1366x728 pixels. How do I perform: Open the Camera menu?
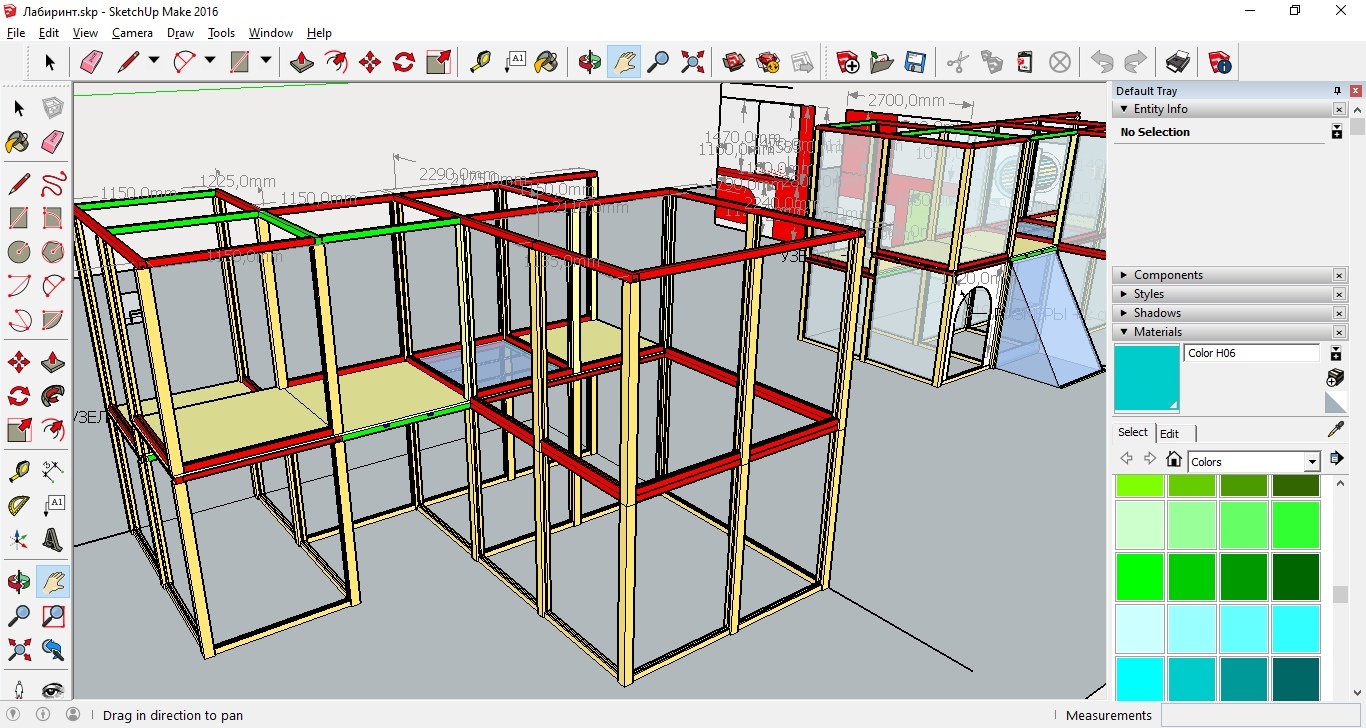pyautogui.click(x=132, y=33)
